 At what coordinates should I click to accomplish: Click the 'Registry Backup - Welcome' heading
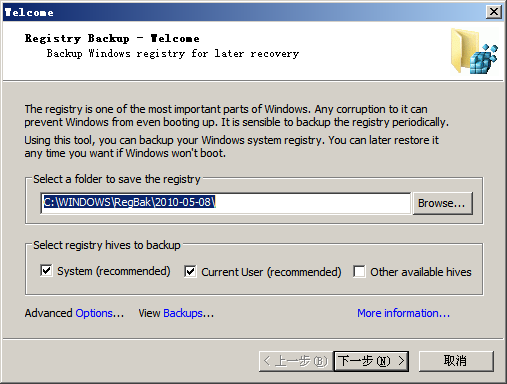pyautogui.click(x=112, y=39)
